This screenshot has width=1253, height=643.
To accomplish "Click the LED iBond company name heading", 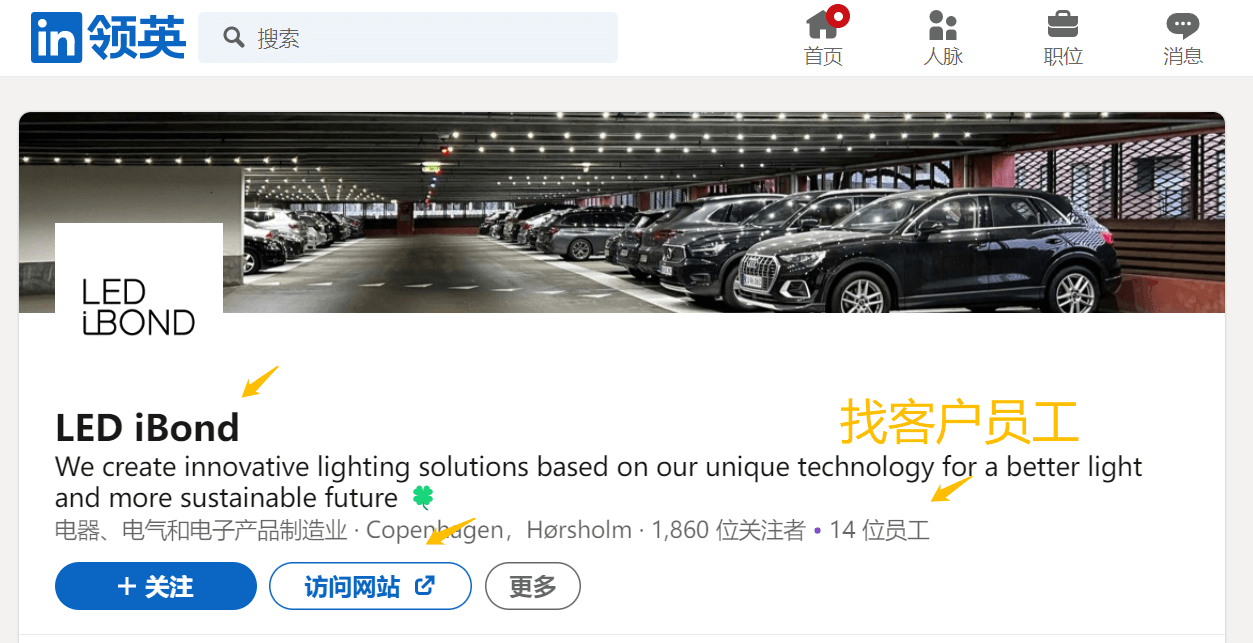I will 147,428.
